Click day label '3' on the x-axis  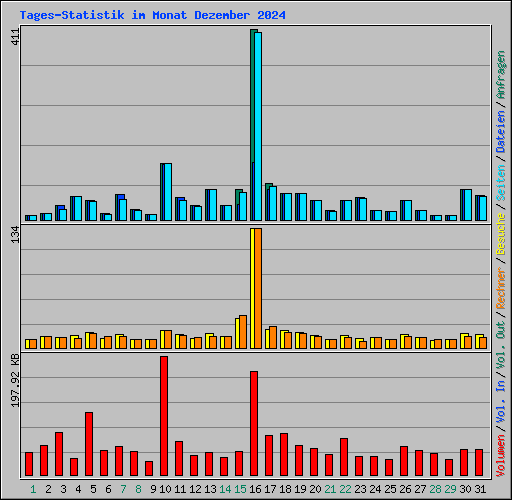click(63, 489)
